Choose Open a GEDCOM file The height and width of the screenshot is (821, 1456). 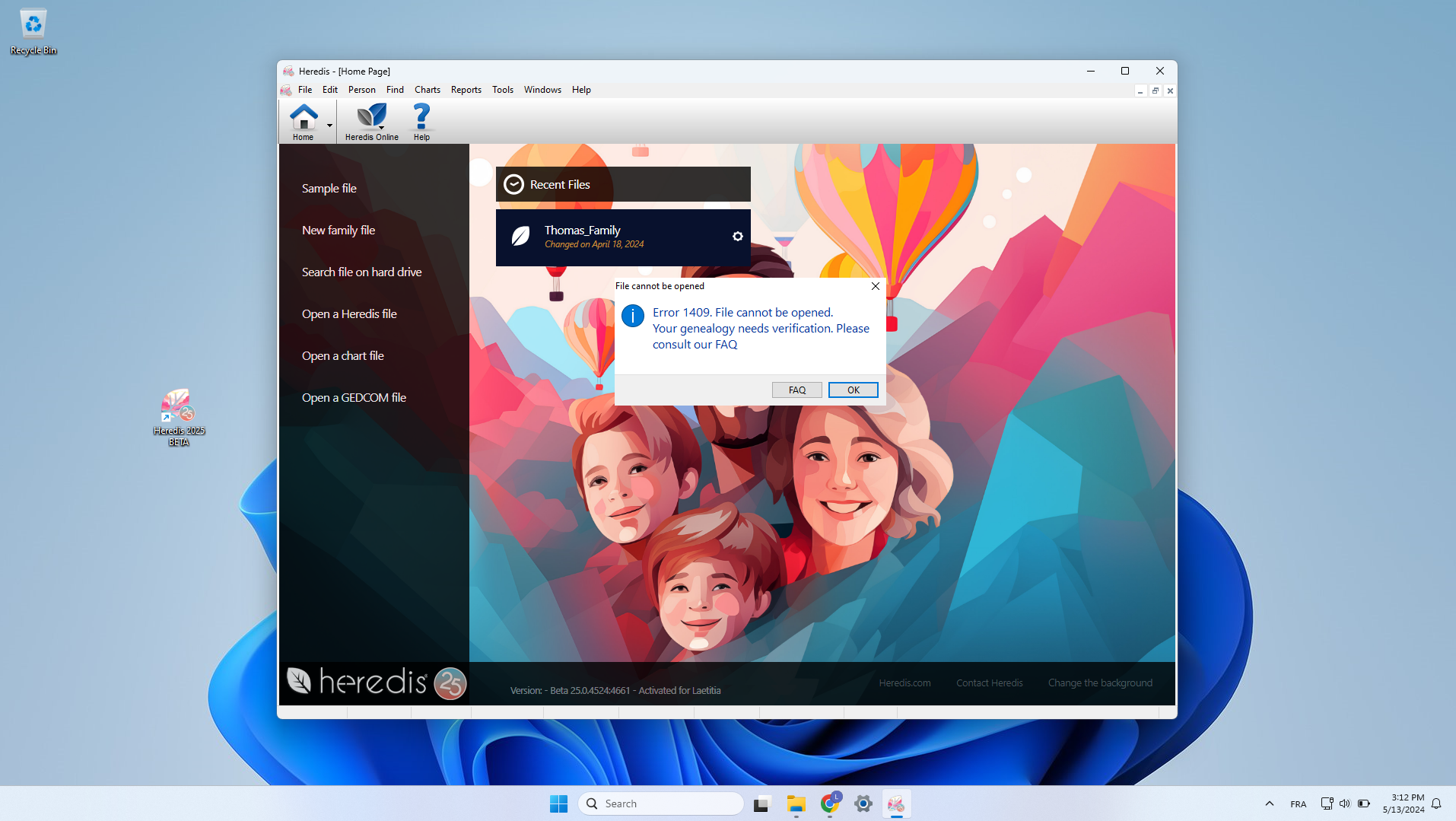coord(354,397)
